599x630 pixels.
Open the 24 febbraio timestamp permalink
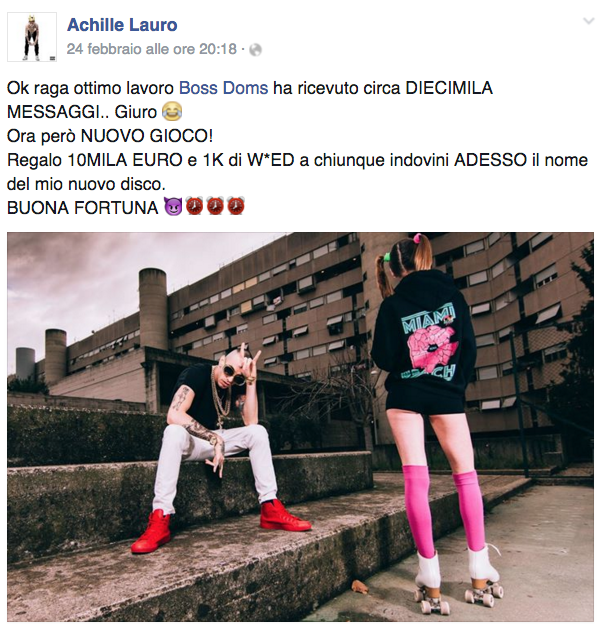pyautogui.click(x=151, y=49)
